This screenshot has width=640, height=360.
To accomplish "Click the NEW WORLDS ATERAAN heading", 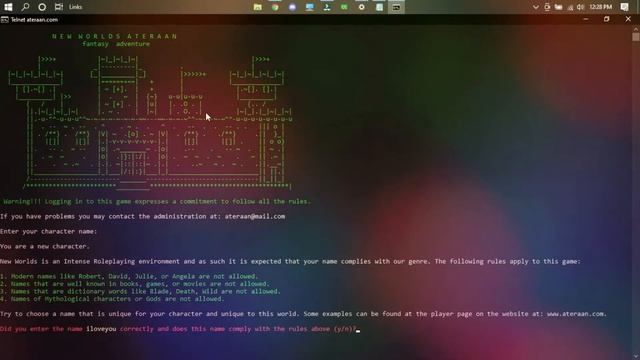I will click(115, 36).
